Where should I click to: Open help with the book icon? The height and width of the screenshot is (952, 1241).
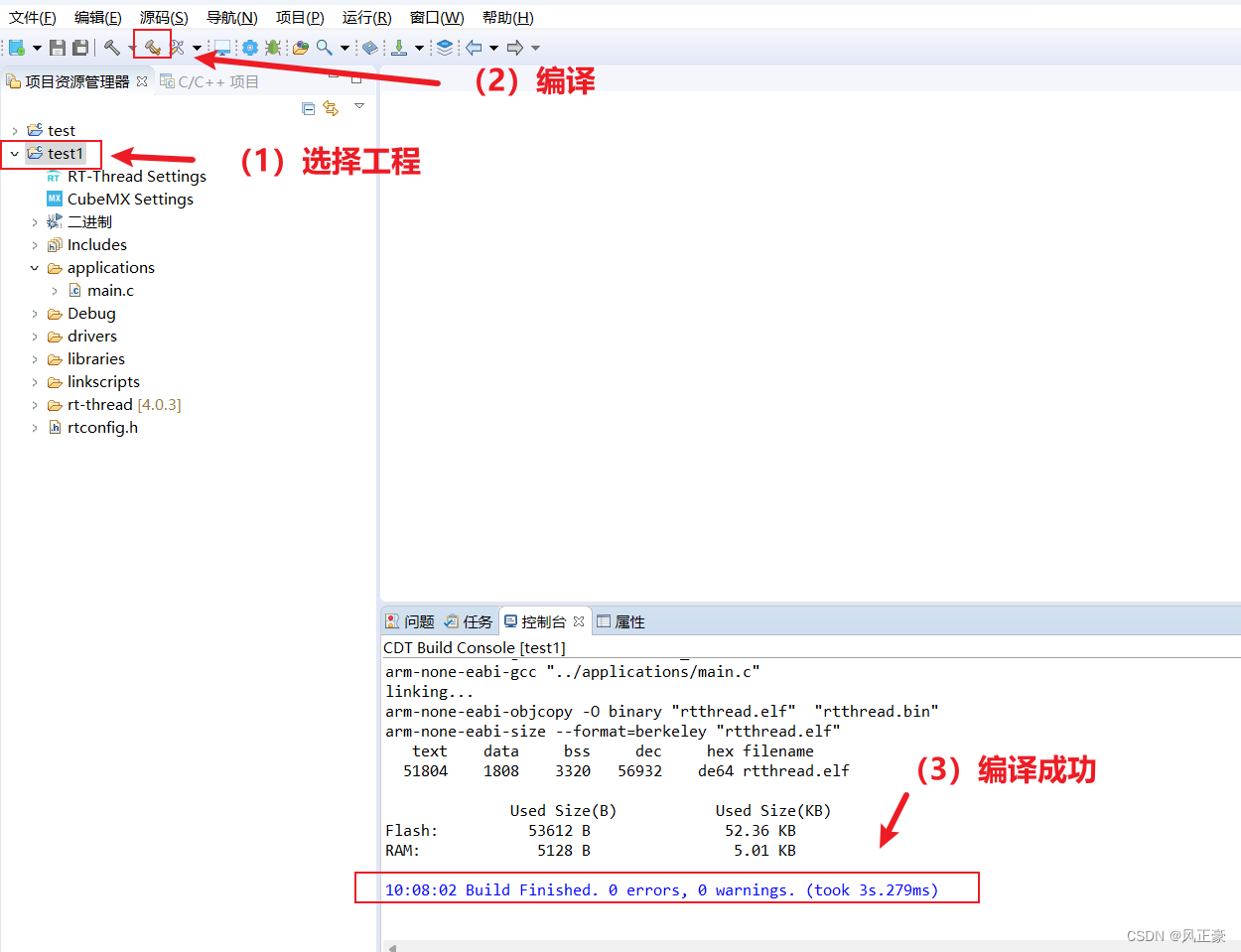pyautogui.click(x=367, y=47)
